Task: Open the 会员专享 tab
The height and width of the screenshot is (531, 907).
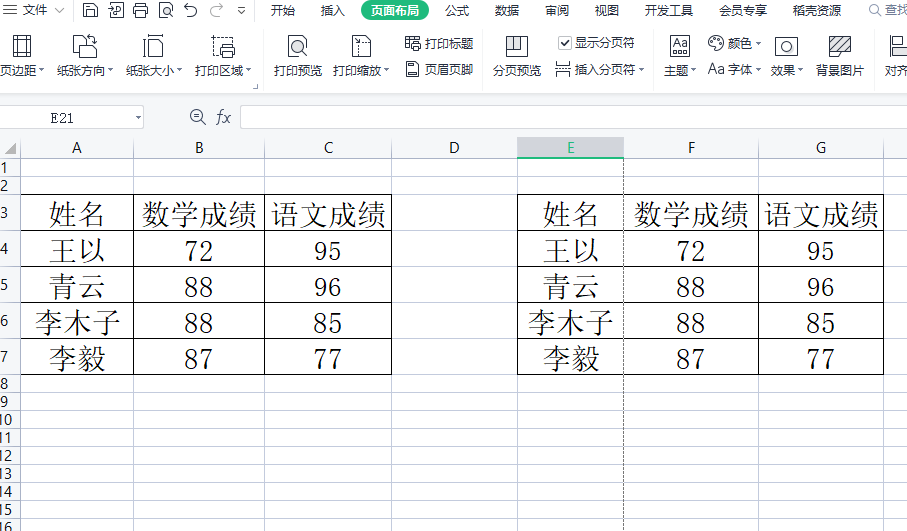Action: (x=743, y=10)
